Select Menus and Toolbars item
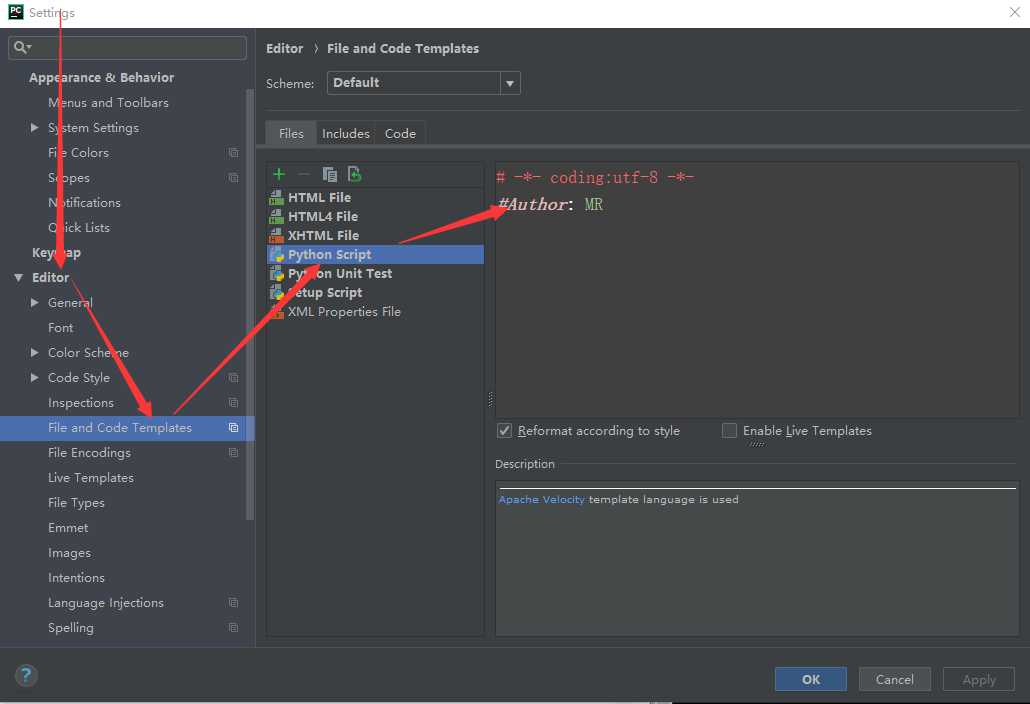Image resolution: width=1030 pixels, height=704 pixels. pos(108,102)
